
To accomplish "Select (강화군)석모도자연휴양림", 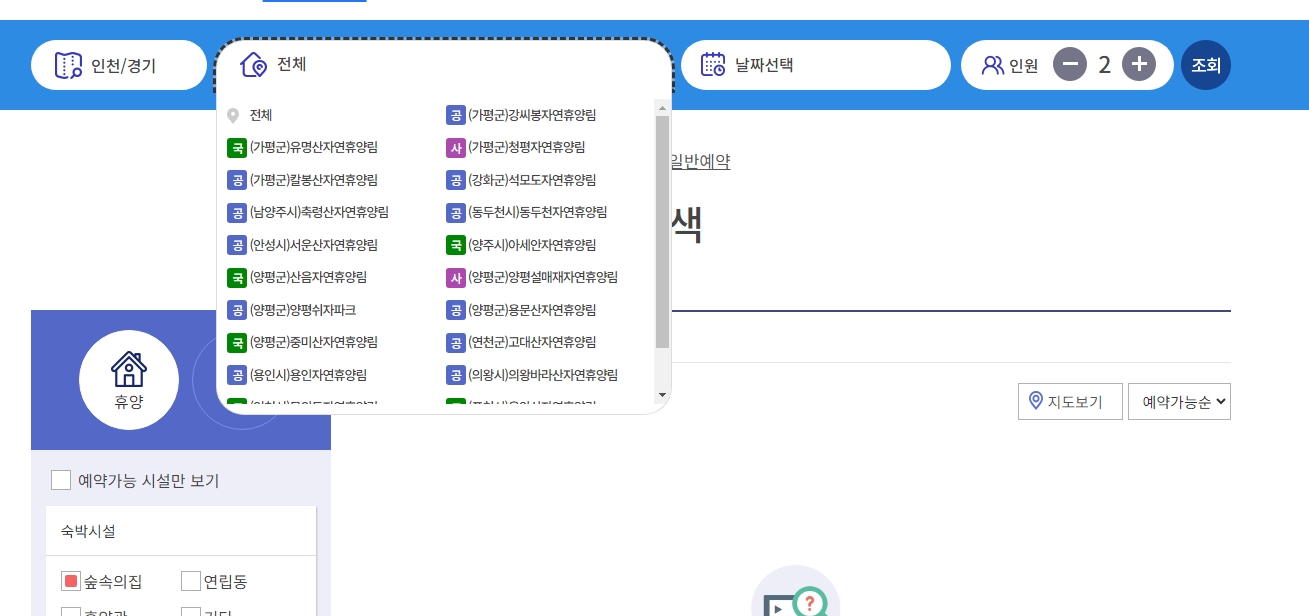I will tap(532, 180).
